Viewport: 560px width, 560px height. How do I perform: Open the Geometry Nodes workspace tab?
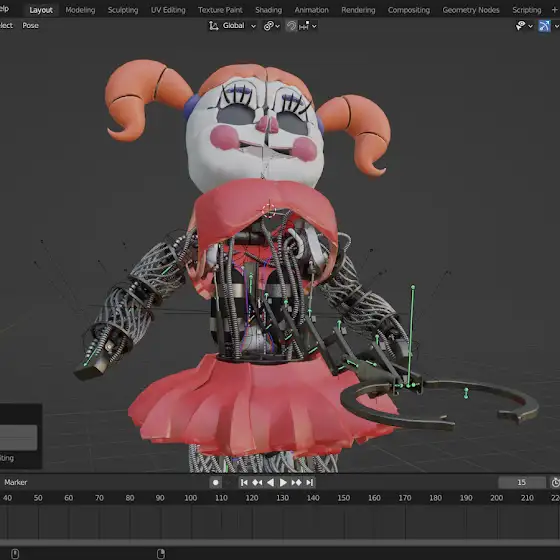coord(471,10)
